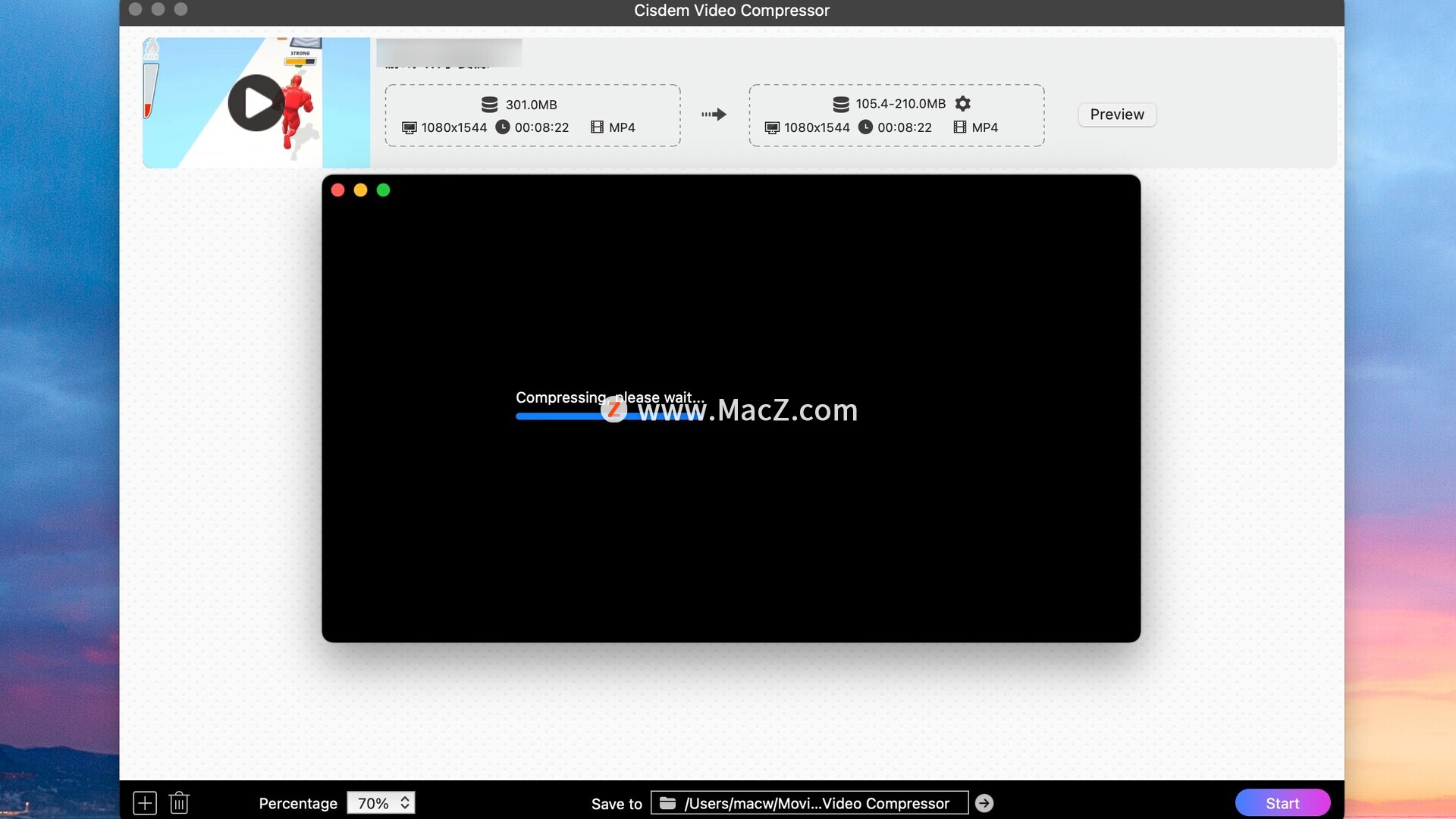
Task: Click the play icon on video thumbnail
Action: (x=256, y=103)
